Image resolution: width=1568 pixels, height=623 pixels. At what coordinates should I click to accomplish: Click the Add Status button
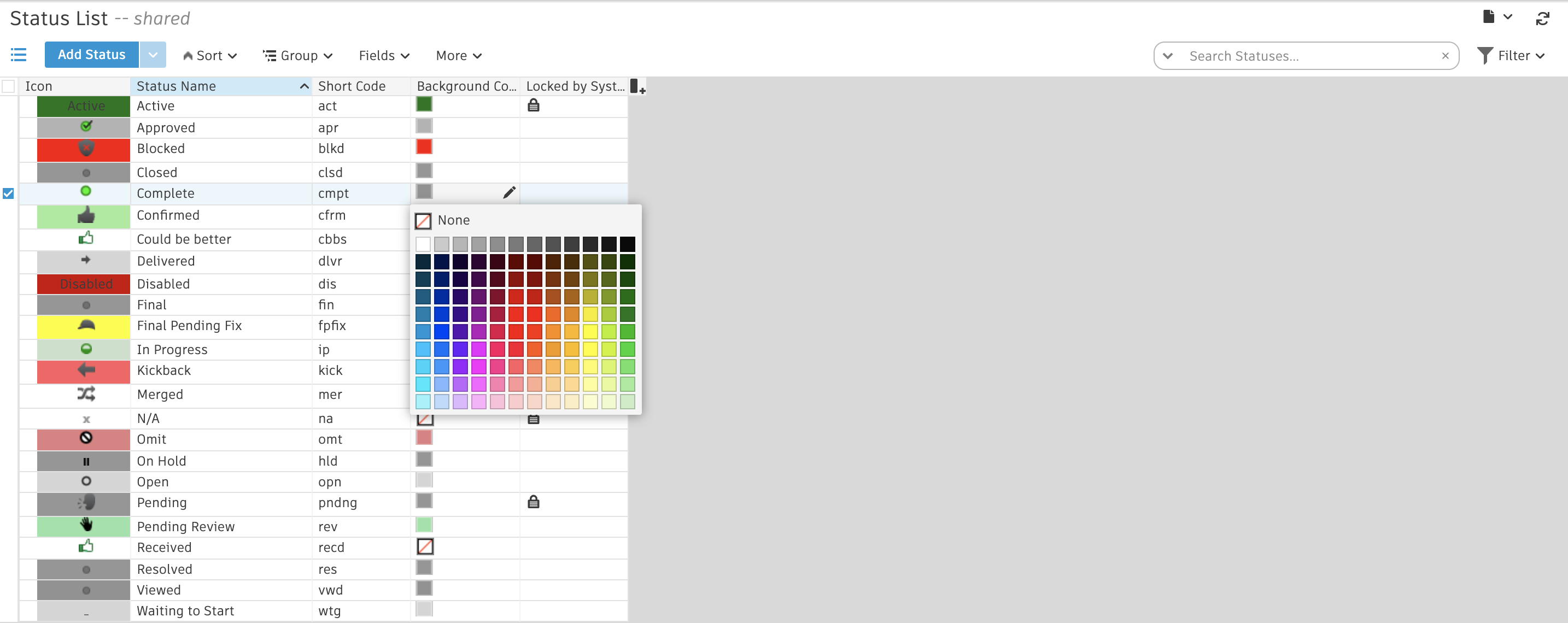[91, 54]
